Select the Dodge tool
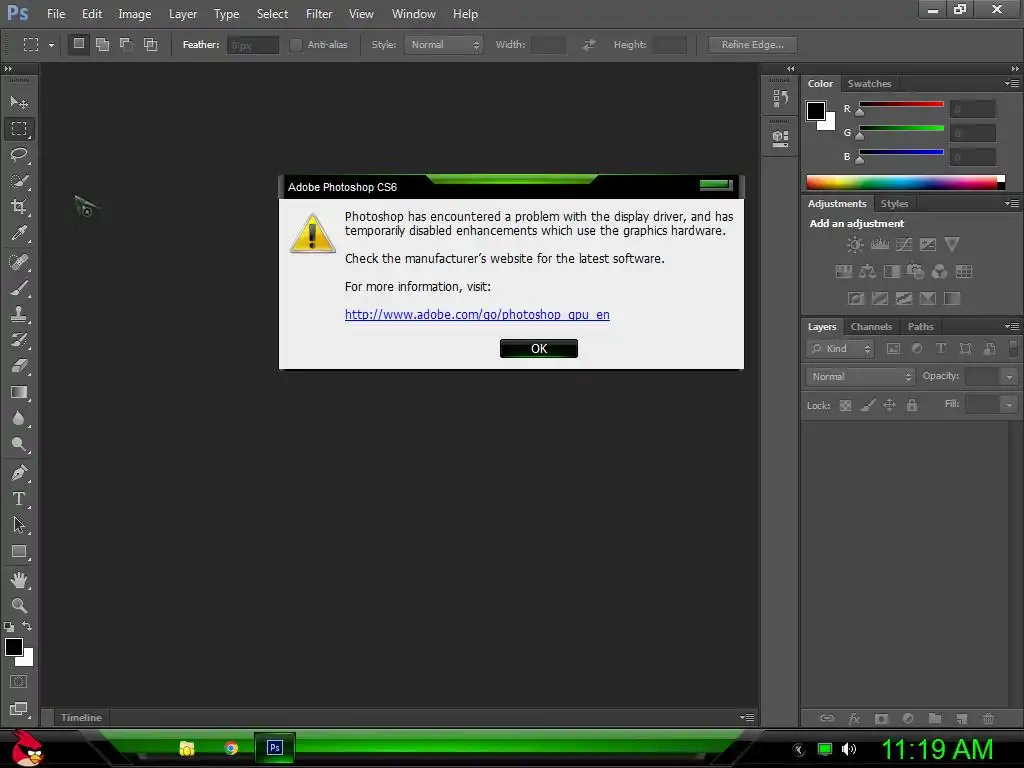 click(x=19, y=445)
